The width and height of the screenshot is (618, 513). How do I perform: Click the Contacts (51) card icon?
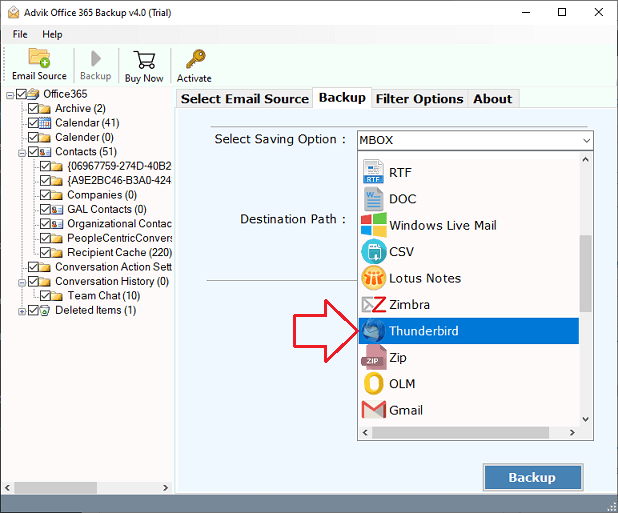[x=45, y=152]
